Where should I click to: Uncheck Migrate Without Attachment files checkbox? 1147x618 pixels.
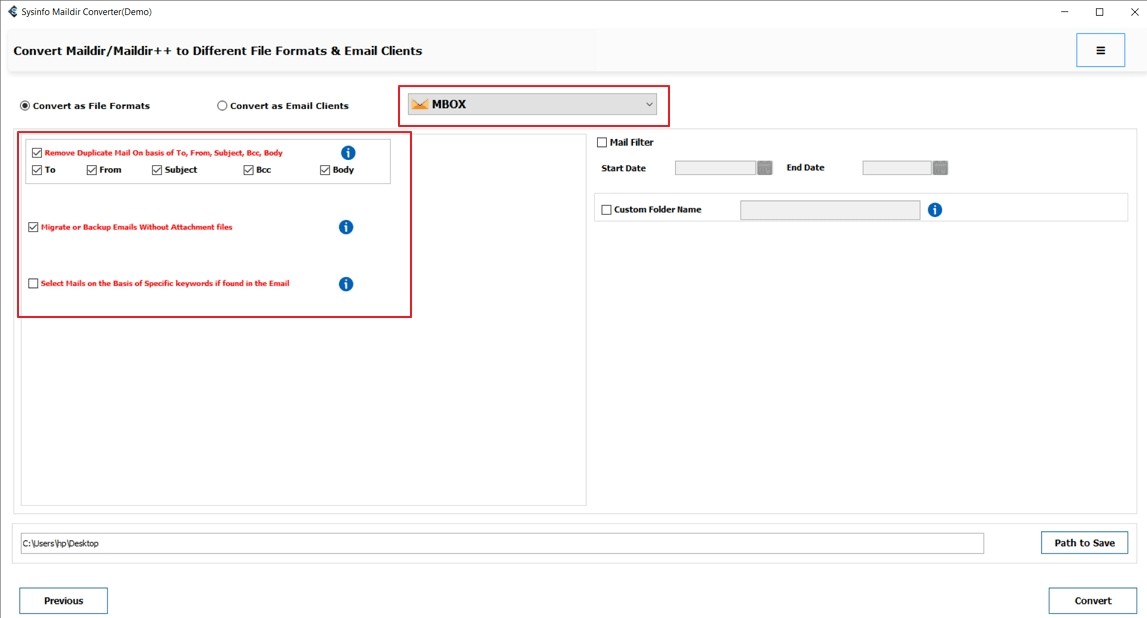coord(33,227)
